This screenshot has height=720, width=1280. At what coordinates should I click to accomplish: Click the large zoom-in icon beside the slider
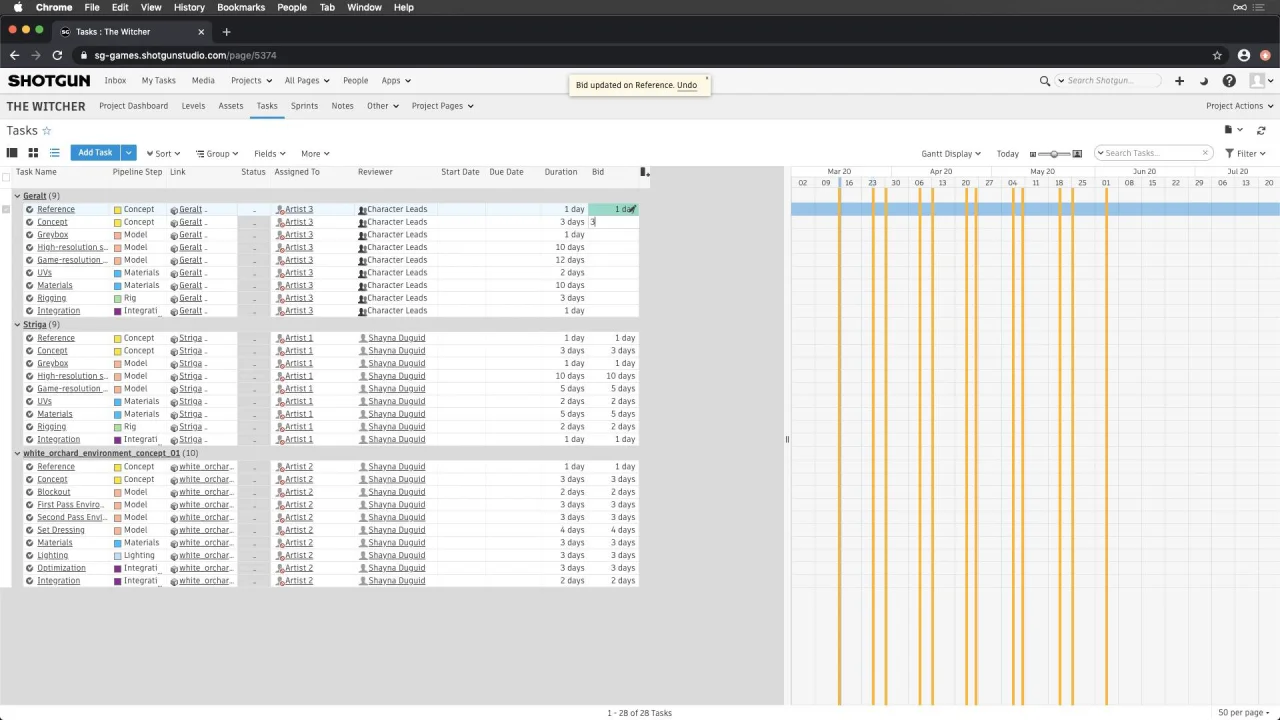coord(1077,154)
